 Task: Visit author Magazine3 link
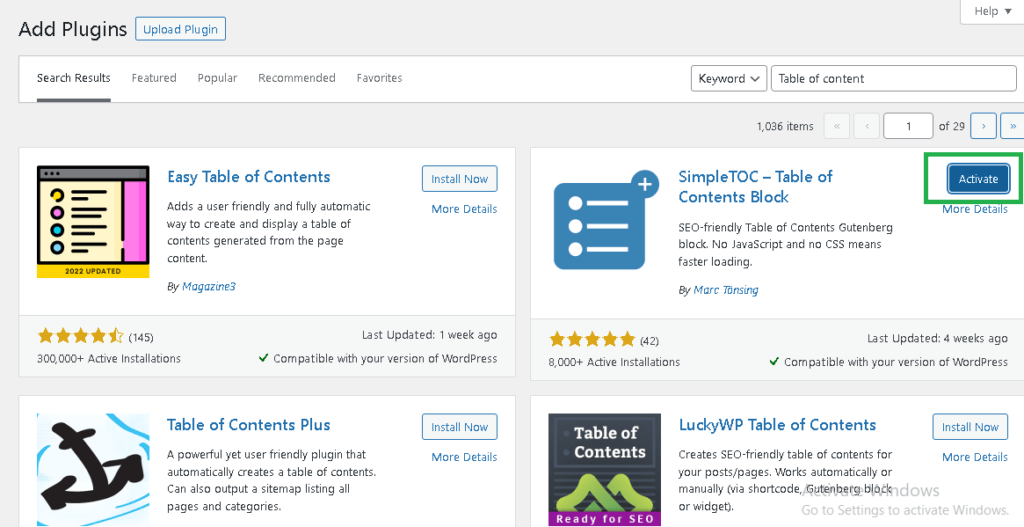coord(209,287)
